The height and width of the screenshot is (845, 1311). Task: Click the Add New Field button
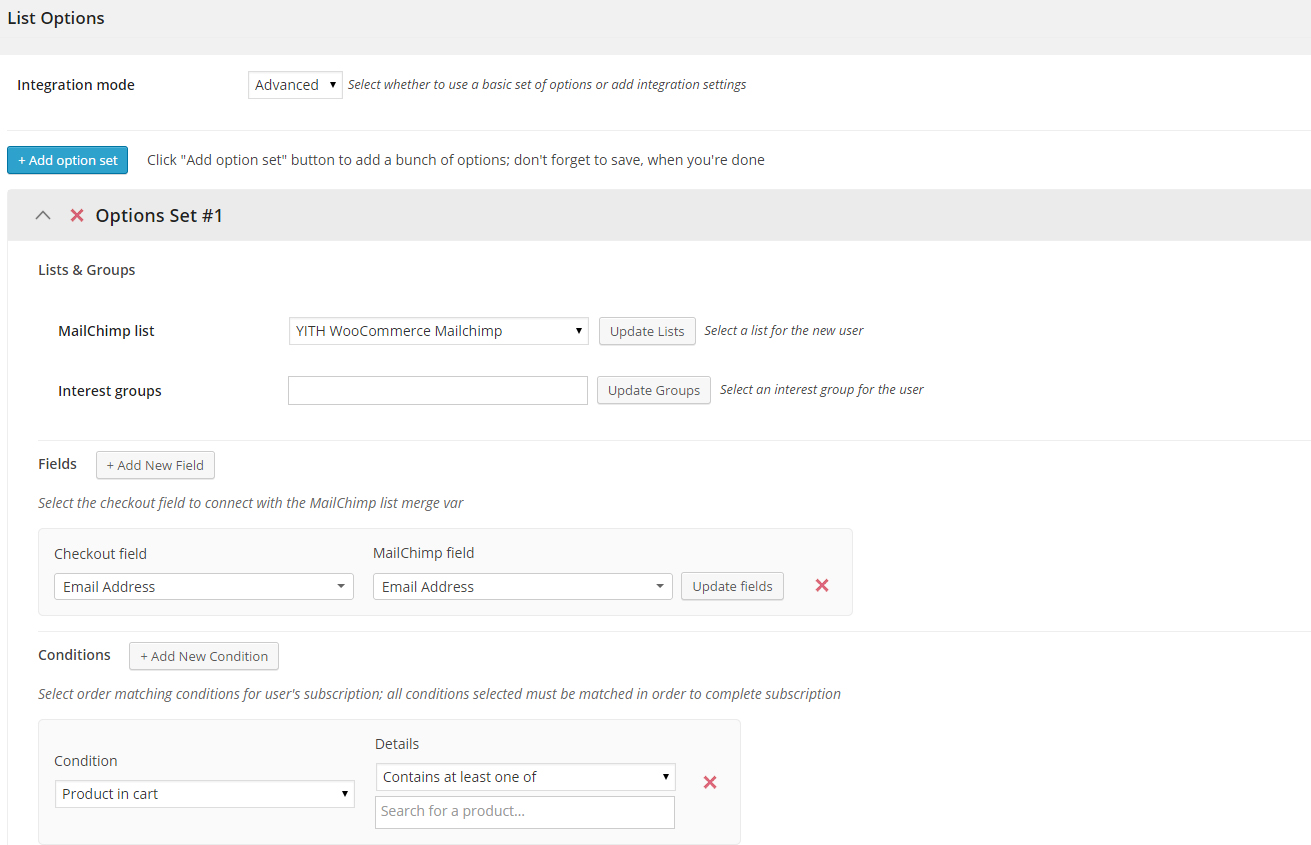coord(155,465)
